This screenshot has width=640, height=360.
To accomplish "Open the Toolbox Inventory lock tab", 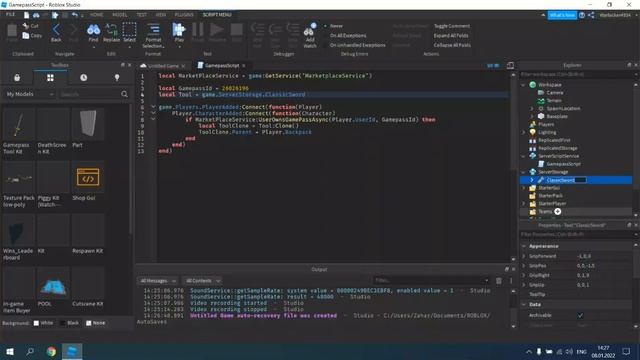I will point(17,78).
